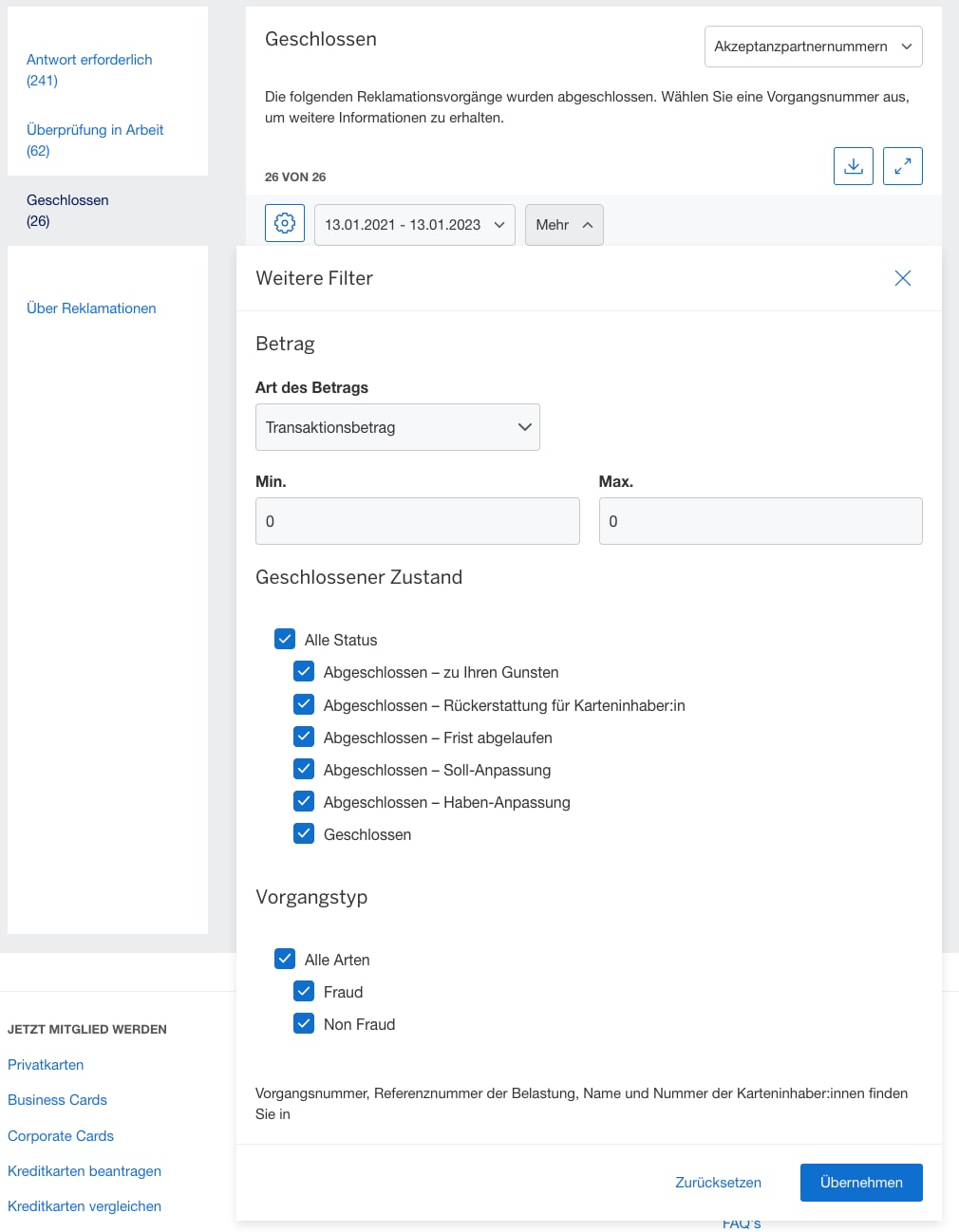The image size is (959, 1232).
Task: Open the Art des Betrags selector
Action: (x=397, y=427)
